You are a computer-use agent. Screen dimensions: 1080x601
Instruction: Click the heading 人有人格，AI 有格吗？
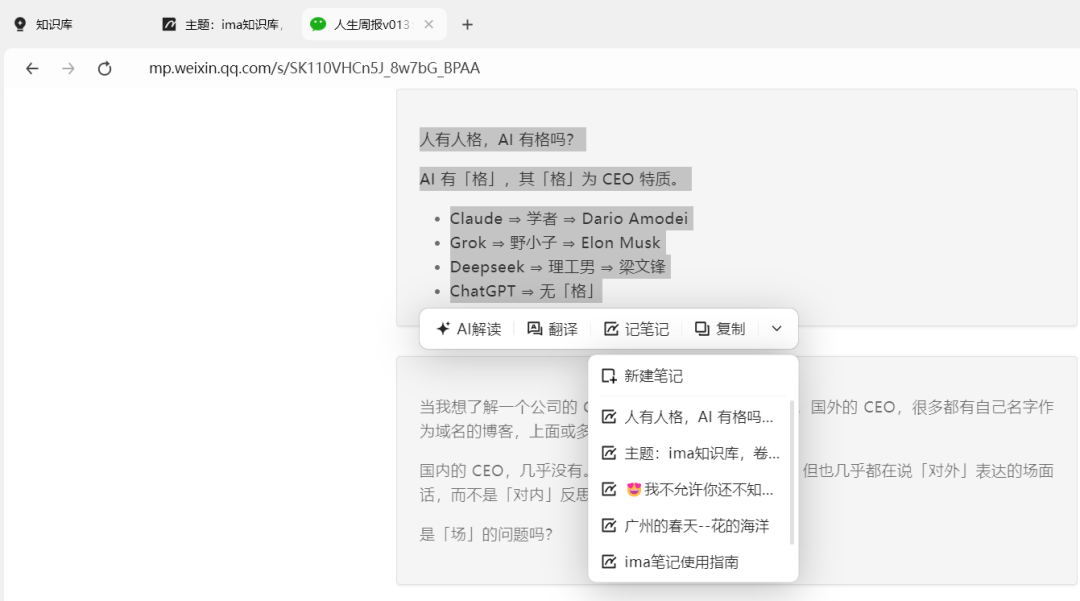tap(502, 139)
